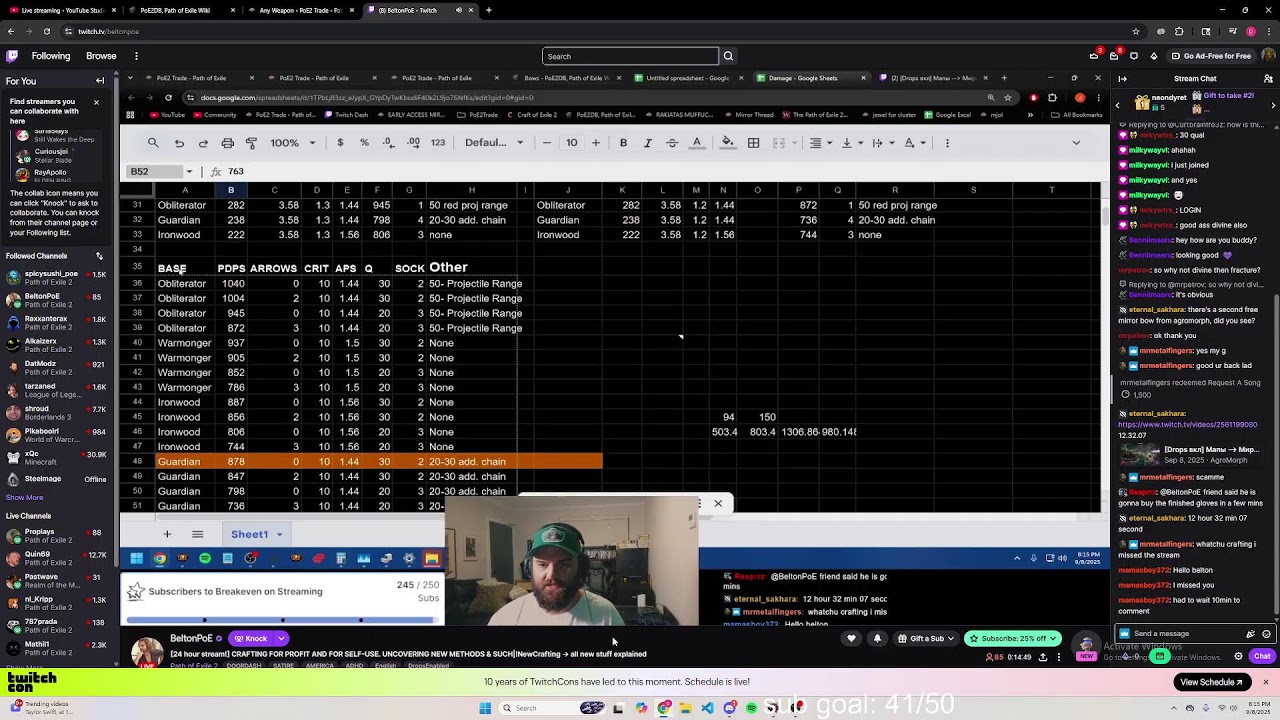
Task: Toggle bold formatting in Sheets
Action: [623, 143]
